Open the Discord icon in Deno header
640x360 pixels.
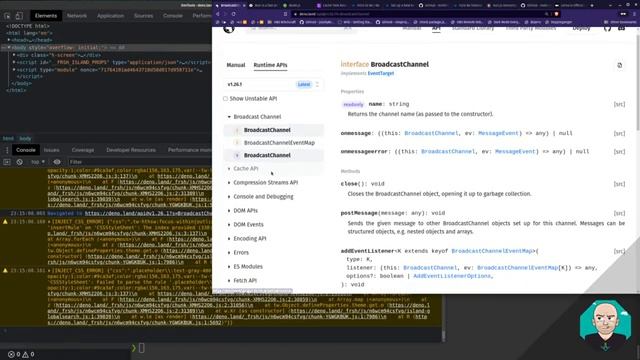(x=621, y=29)
